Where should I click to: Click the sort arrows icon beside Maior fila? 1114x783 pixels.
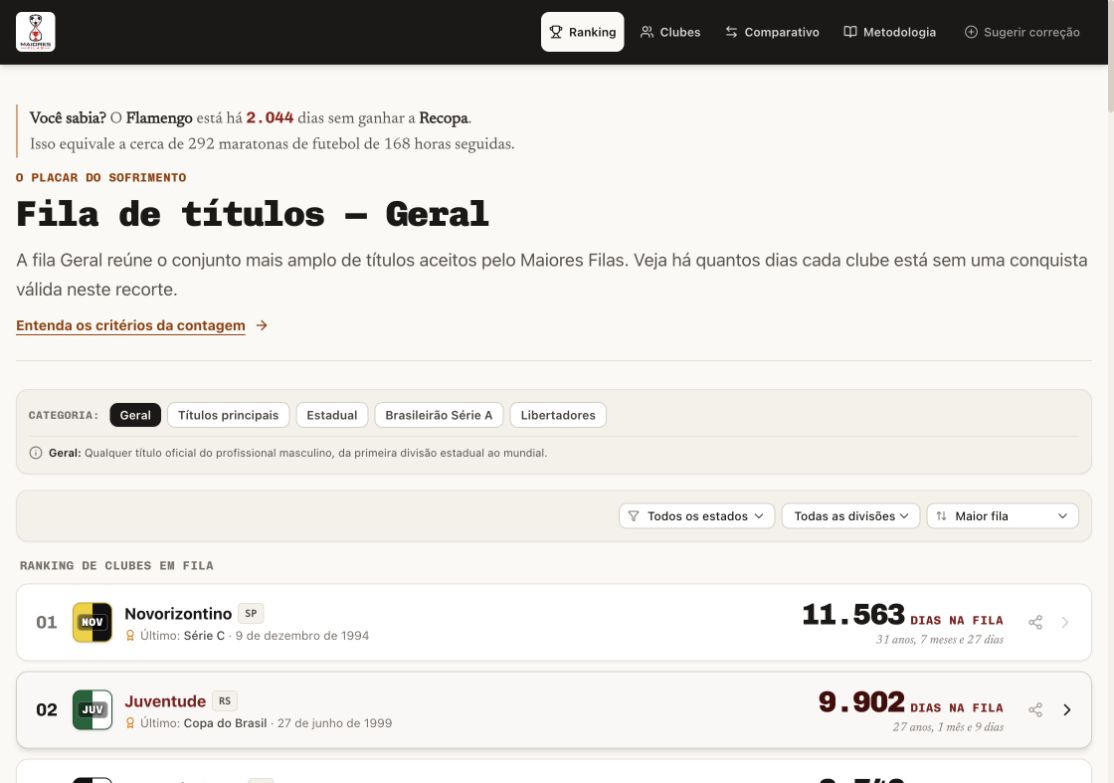coord(941,516)
